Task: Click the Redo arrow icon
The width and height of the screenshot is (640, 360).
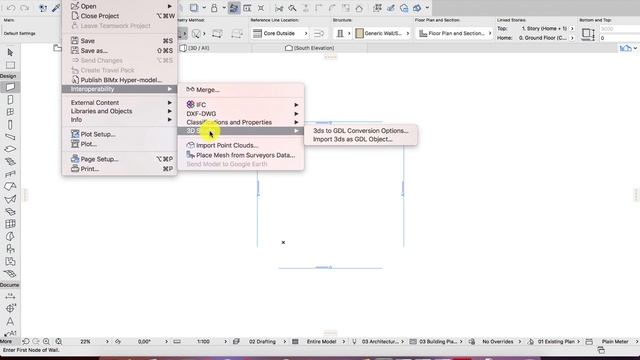Action: (x=24, y=8)
